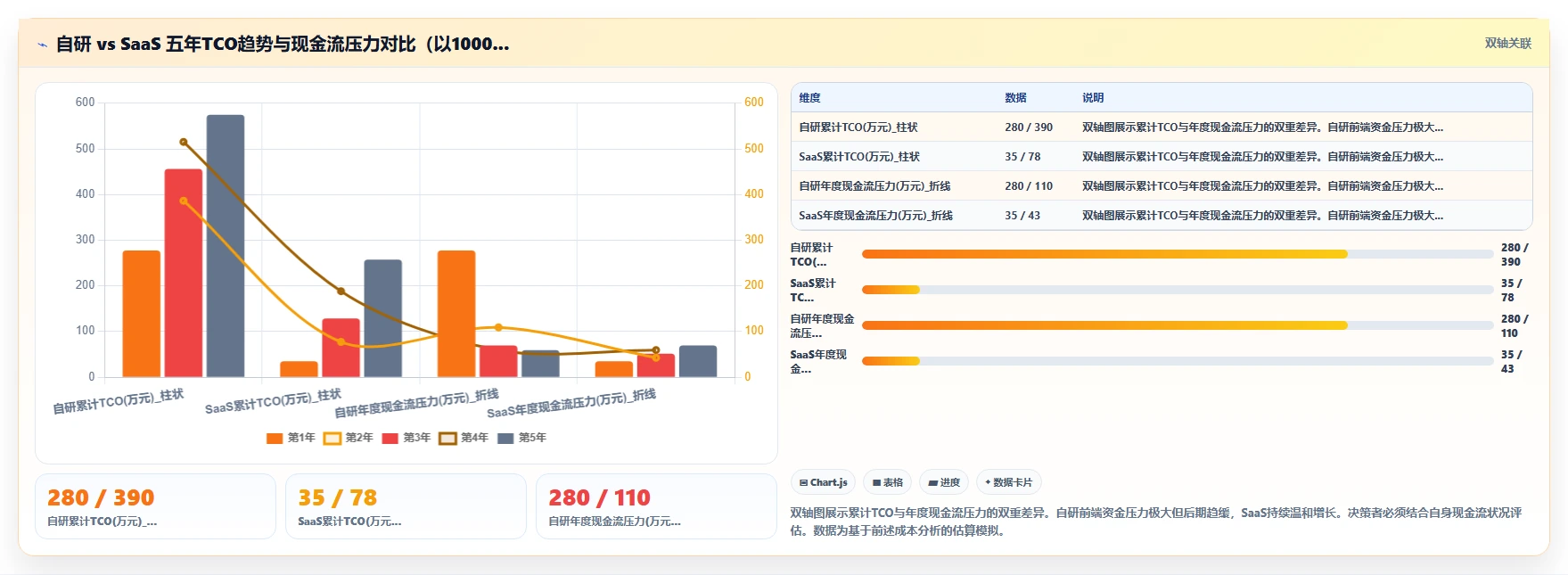Toggle the 第5年 legend dataset
Image resolution: width=1568 pixels, height=575 pixels.
[522, 438]
